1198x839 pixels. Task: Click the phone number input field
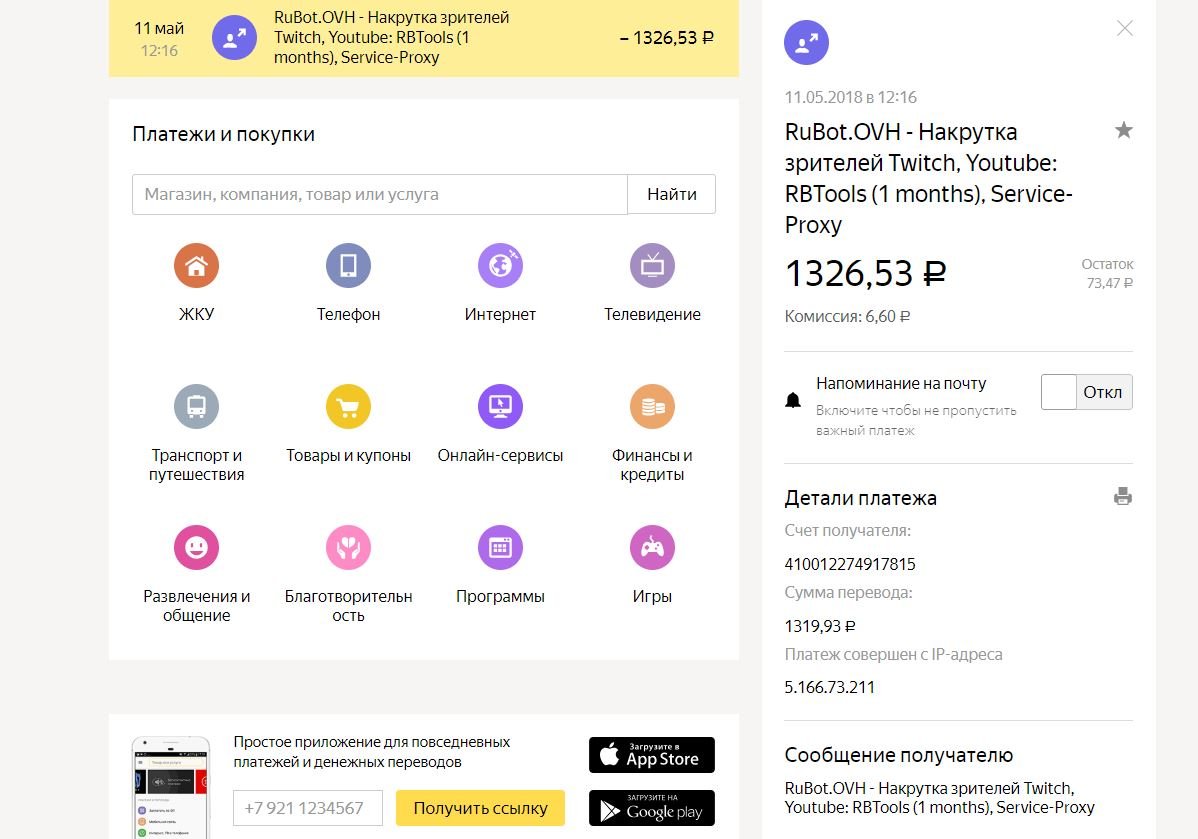pyautogui.click(x=308, y=808)
